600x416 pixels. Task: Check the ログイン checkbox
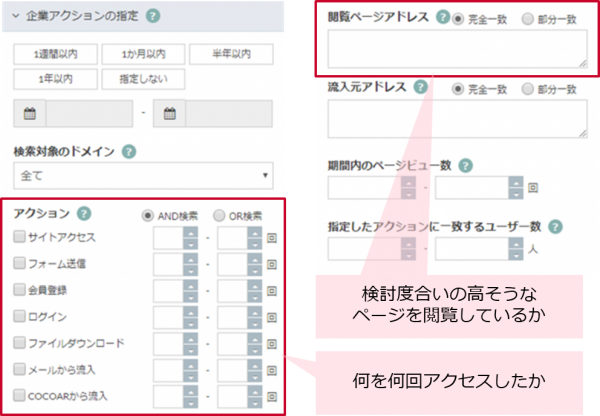[19, 316]
